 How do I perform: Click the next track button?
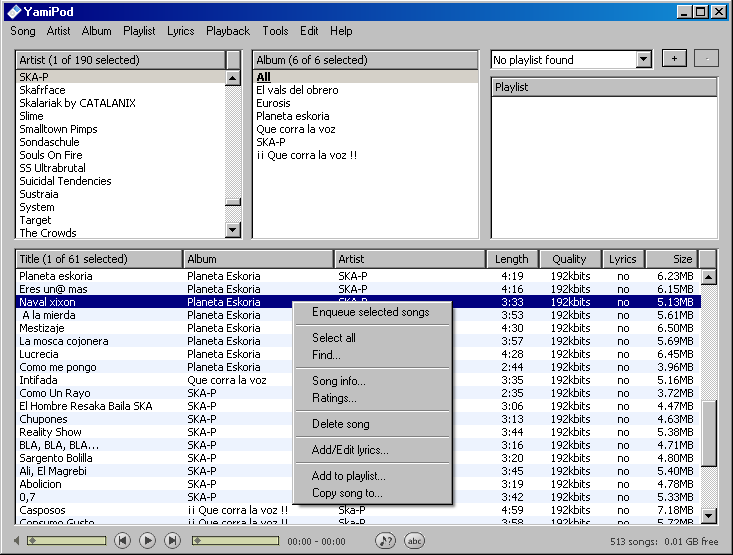(172, 540)
